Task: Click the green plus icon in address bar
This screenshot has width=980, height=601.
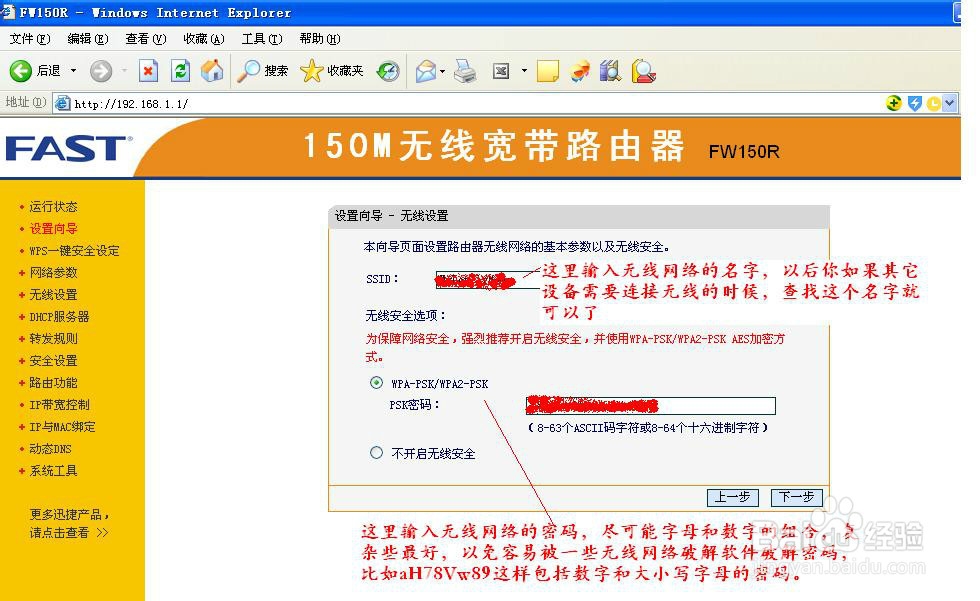Action: pos(894,103)
